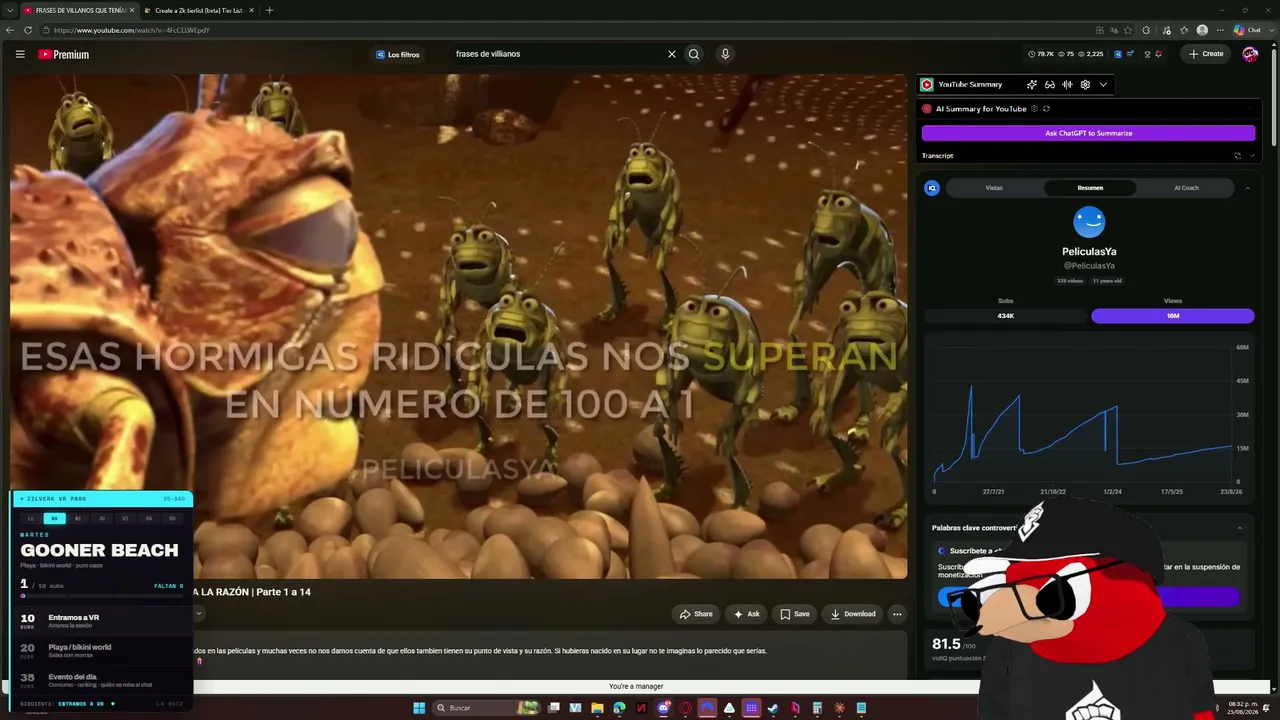Go to YouTube Premium home logo
The width and height of the screenshot is (1280, 720).
pos(64,54)
